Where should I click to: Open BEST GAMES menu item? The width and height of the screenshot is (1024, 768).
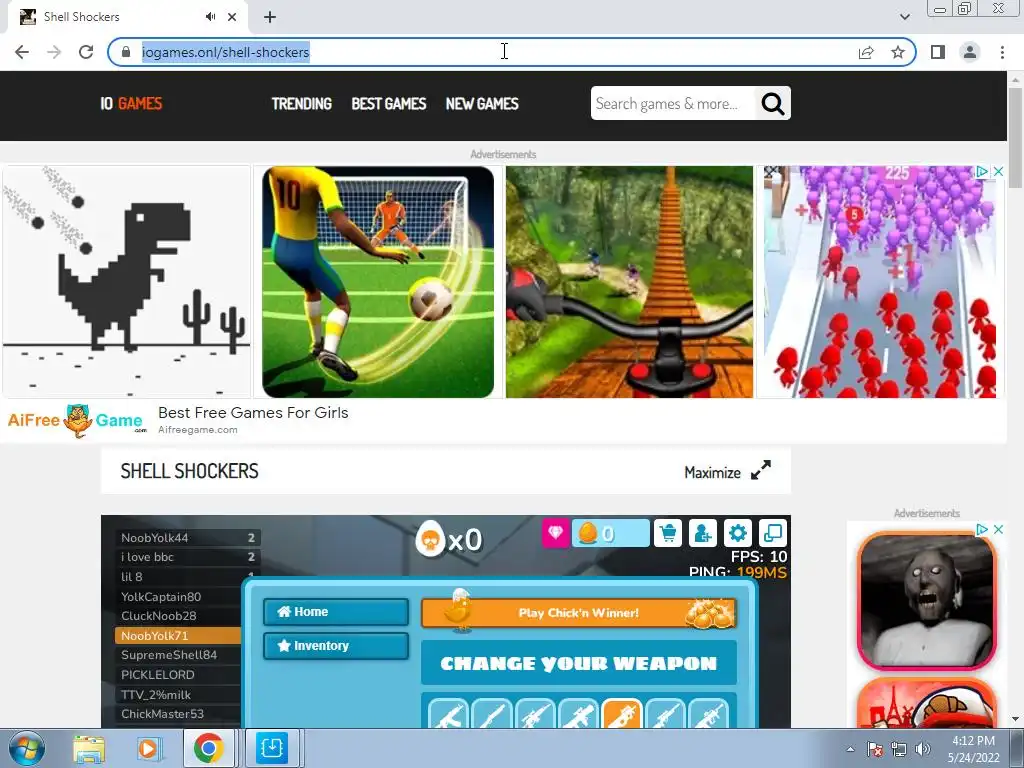click(389, 104)
